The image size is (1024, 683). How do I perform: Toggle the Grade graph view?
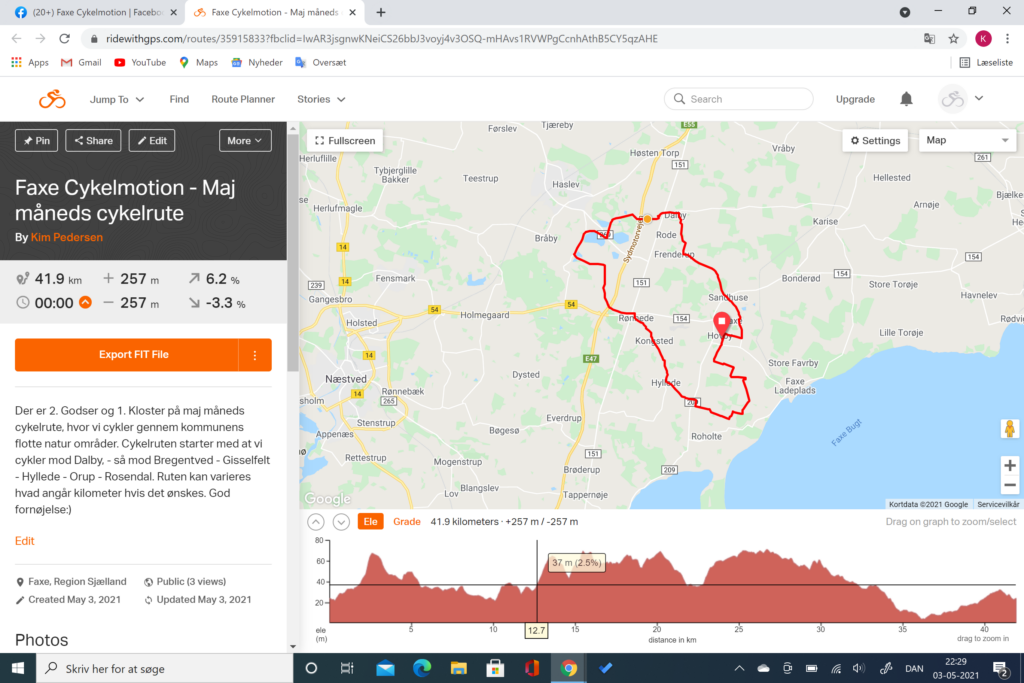pyautogui.click(x=406, y=522)
